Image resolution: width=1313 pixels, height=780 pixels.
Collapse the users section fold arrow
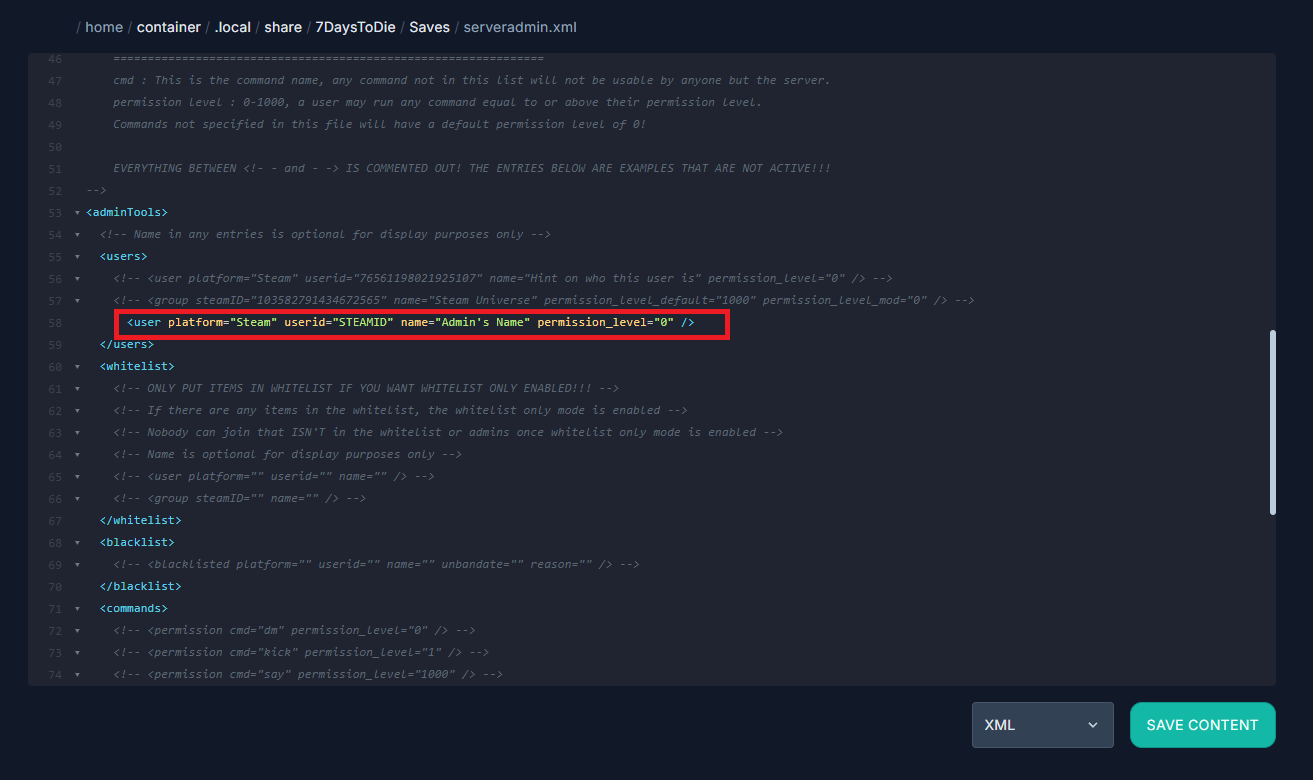point(77,257)
